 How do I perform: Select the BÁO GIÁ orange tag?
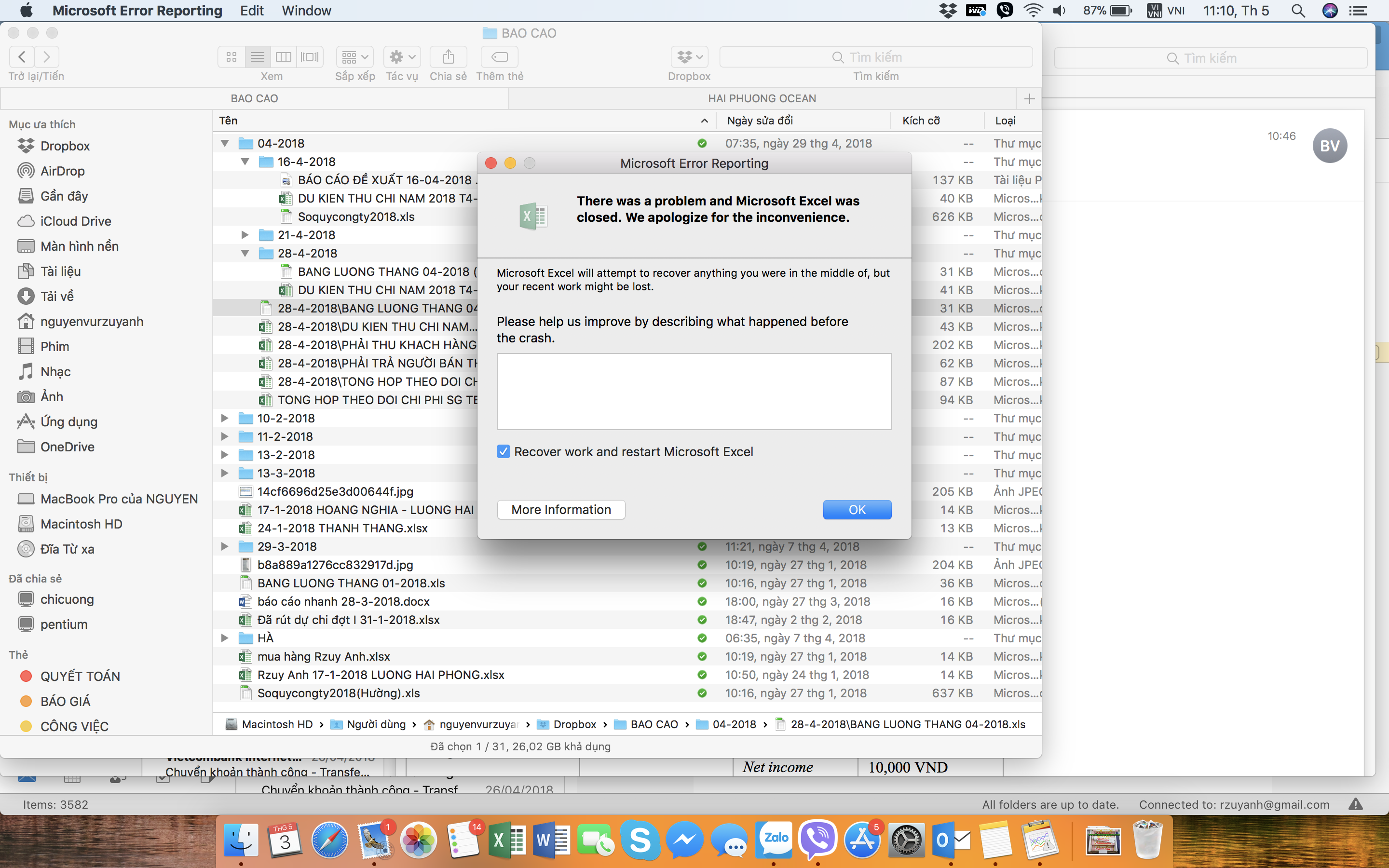pyautogui.click(x=66, y=701)
